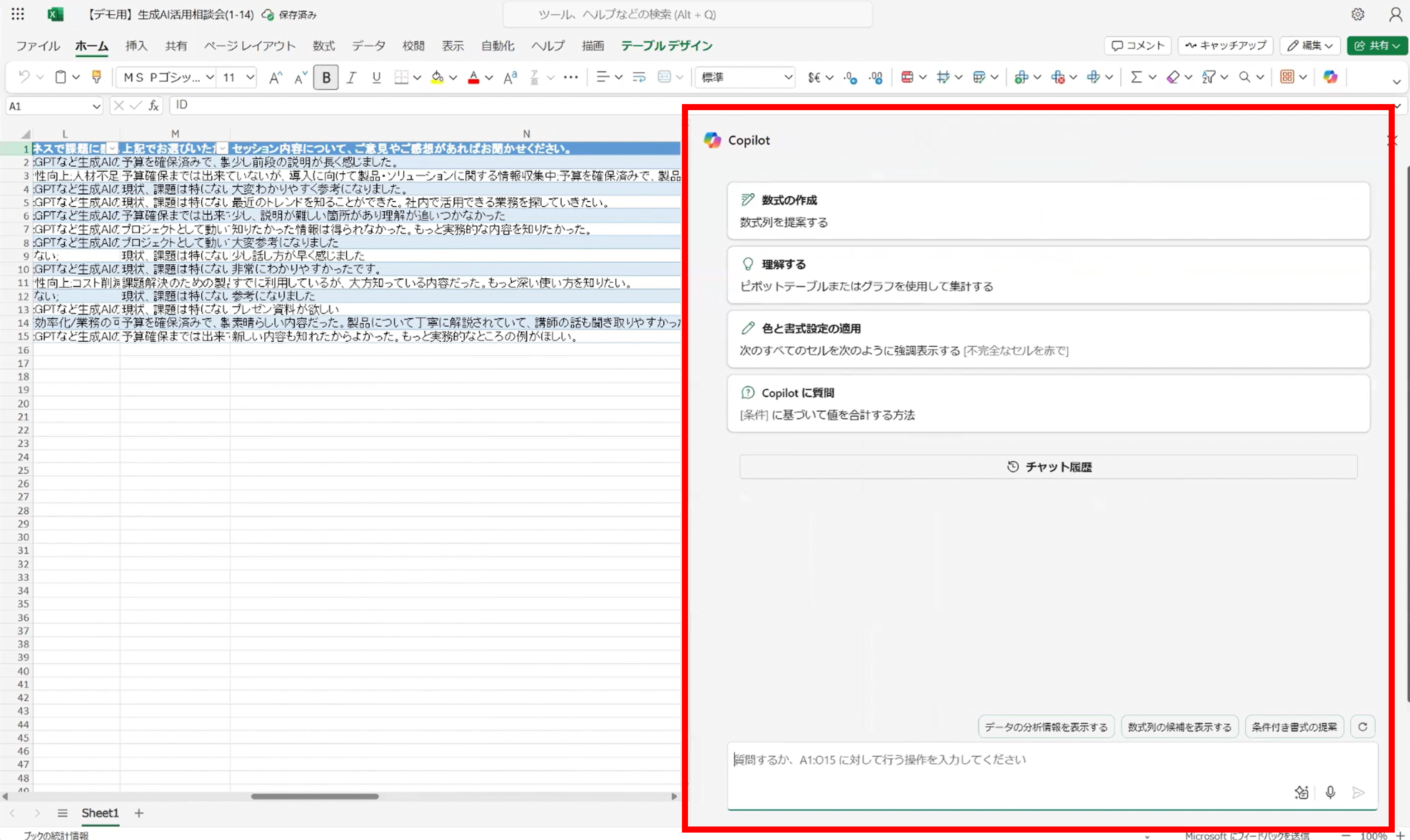The height and width of the screenshot is (840, 1410).
Task: Open the Name Box A1 dropdown
Action: point(96,106)
